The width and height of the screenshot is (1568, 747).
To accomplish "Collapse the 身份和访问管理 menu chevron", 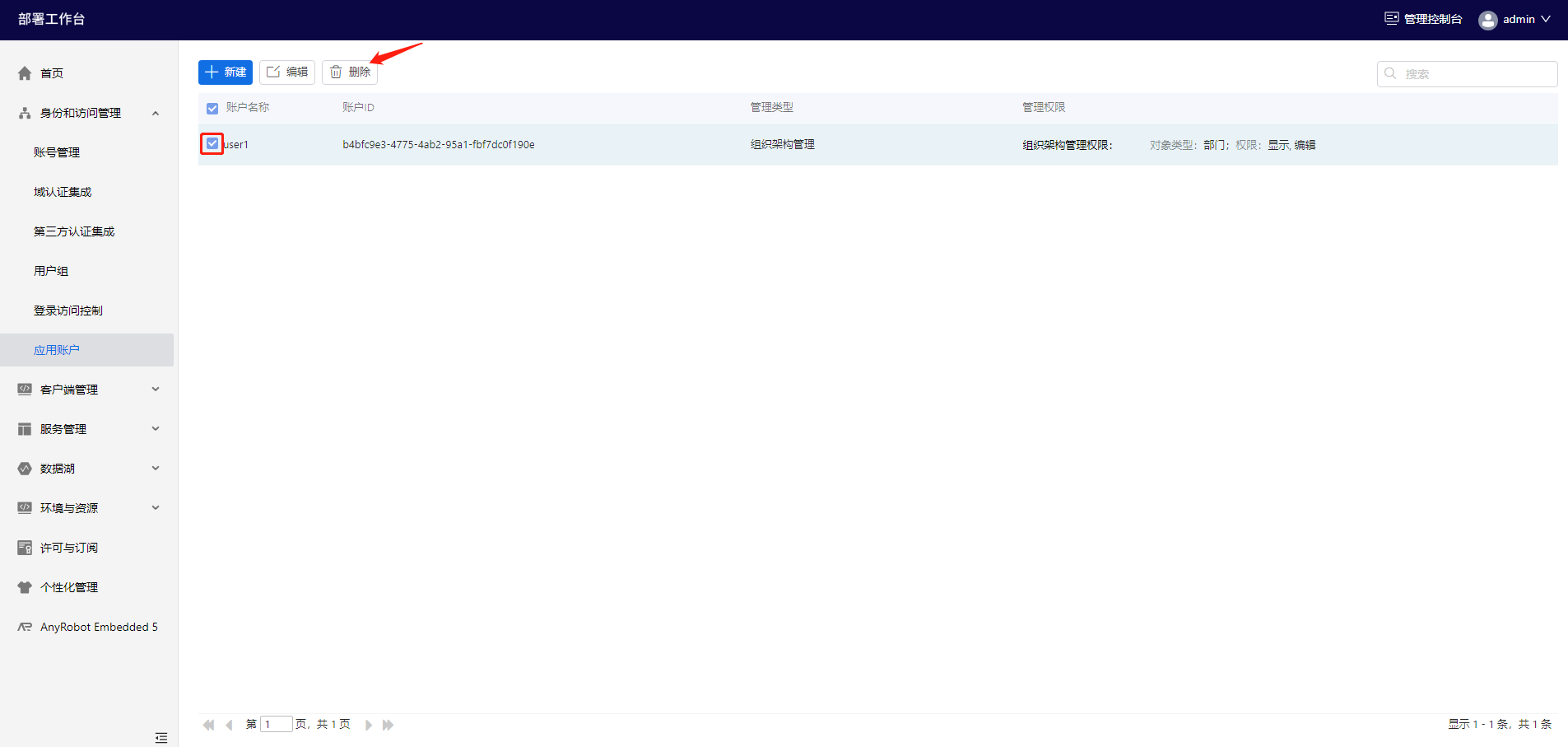I will click(156, 113).
